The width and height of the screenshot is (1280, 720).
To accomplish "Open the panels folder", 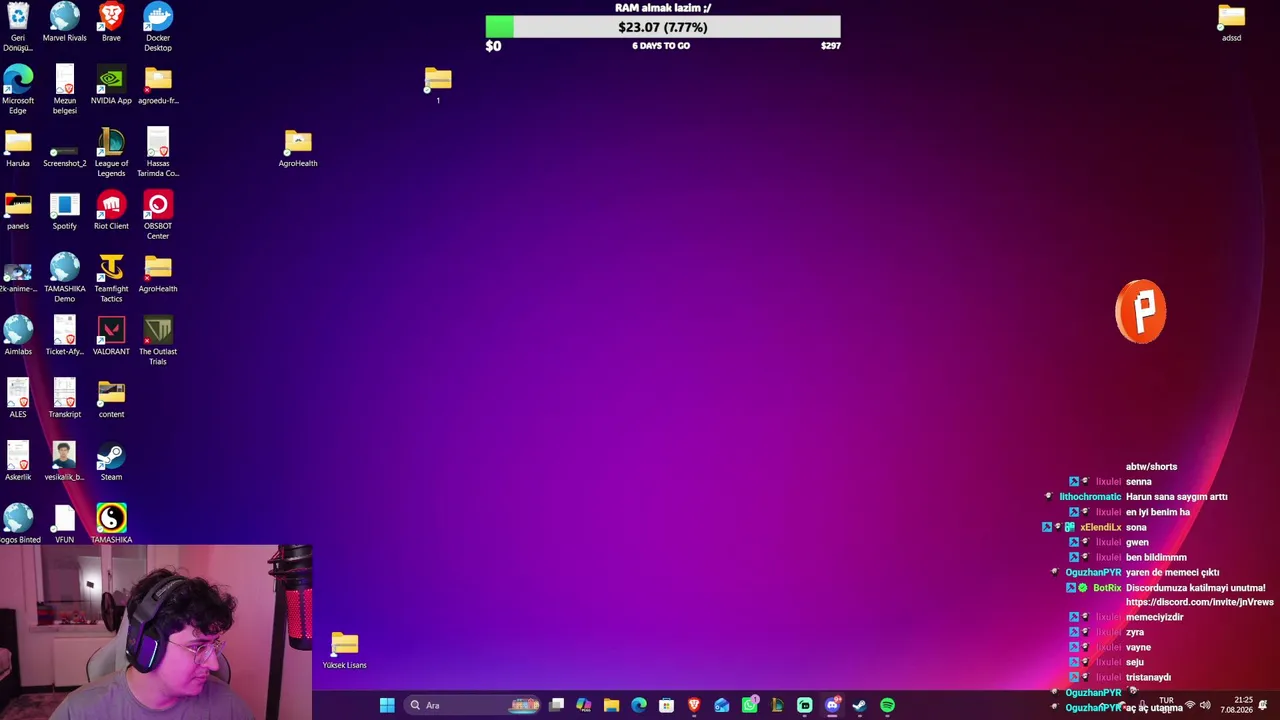I will tap(18, 211).
